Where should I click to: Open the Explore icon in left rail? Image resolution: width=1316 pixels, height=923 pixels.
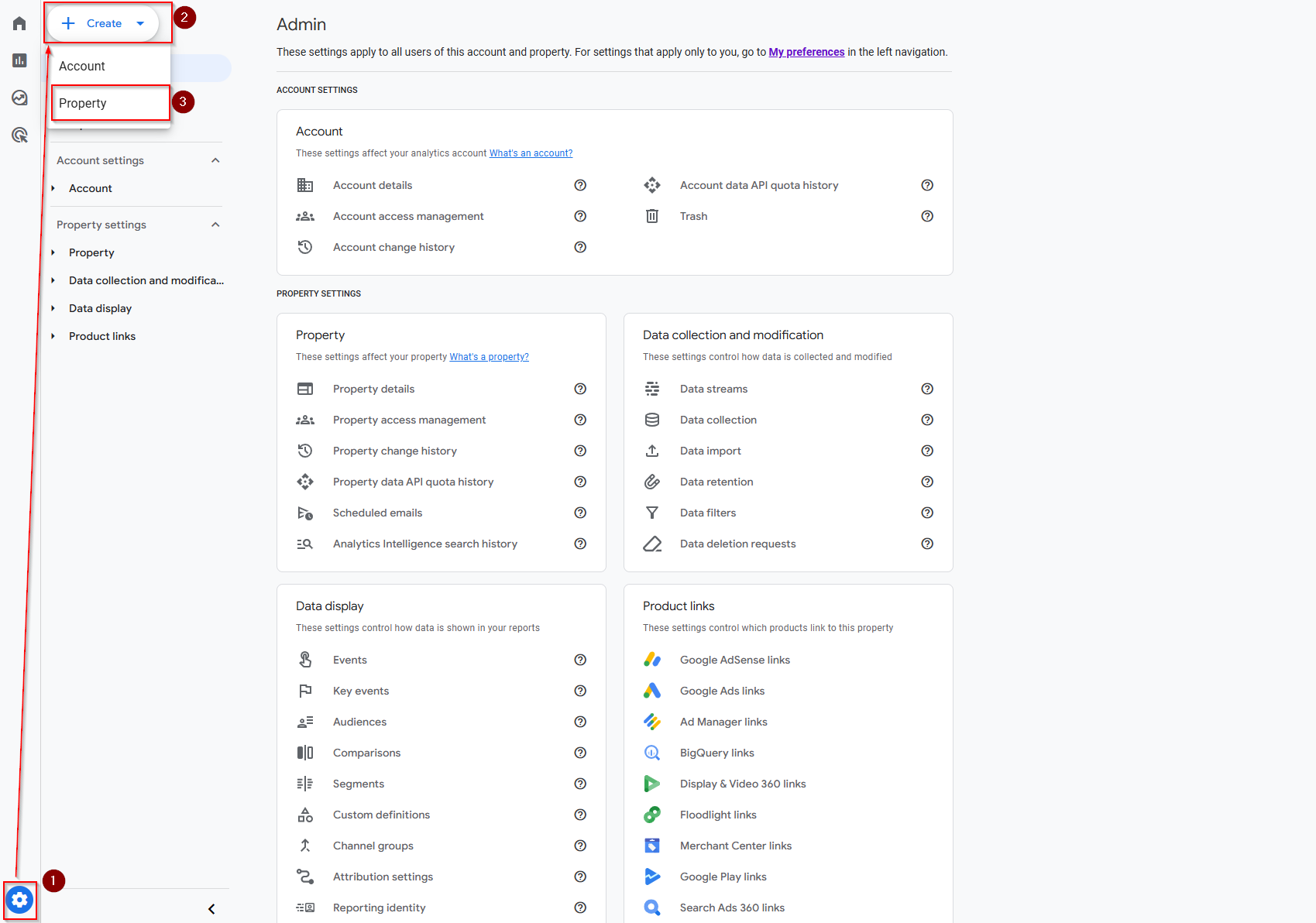coord(19,98)
